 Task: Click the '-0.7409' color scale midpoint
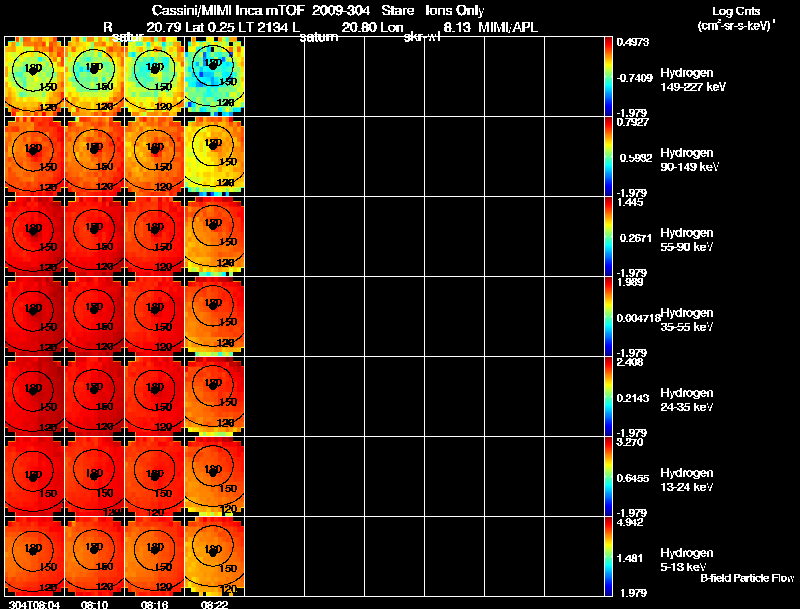pos(634,78)
